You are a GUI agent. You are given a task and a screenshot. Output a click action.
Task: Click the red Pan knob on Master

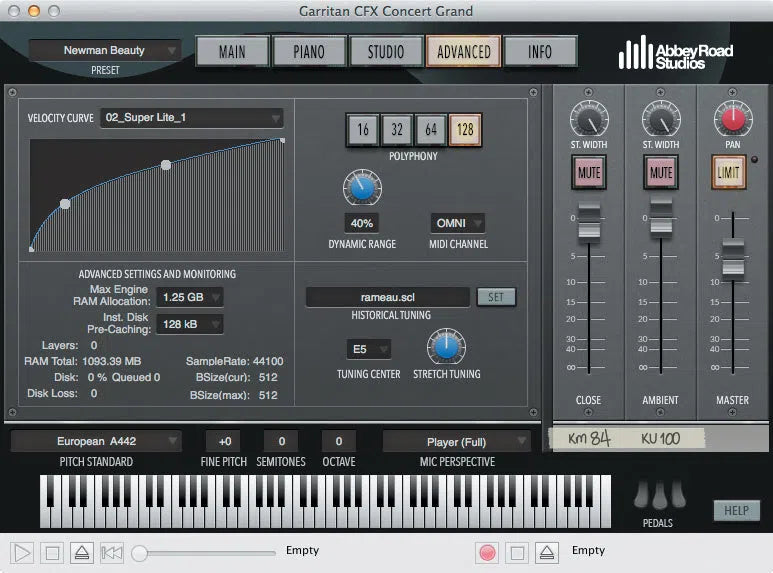pyautogui.click(x=732, y=121)
